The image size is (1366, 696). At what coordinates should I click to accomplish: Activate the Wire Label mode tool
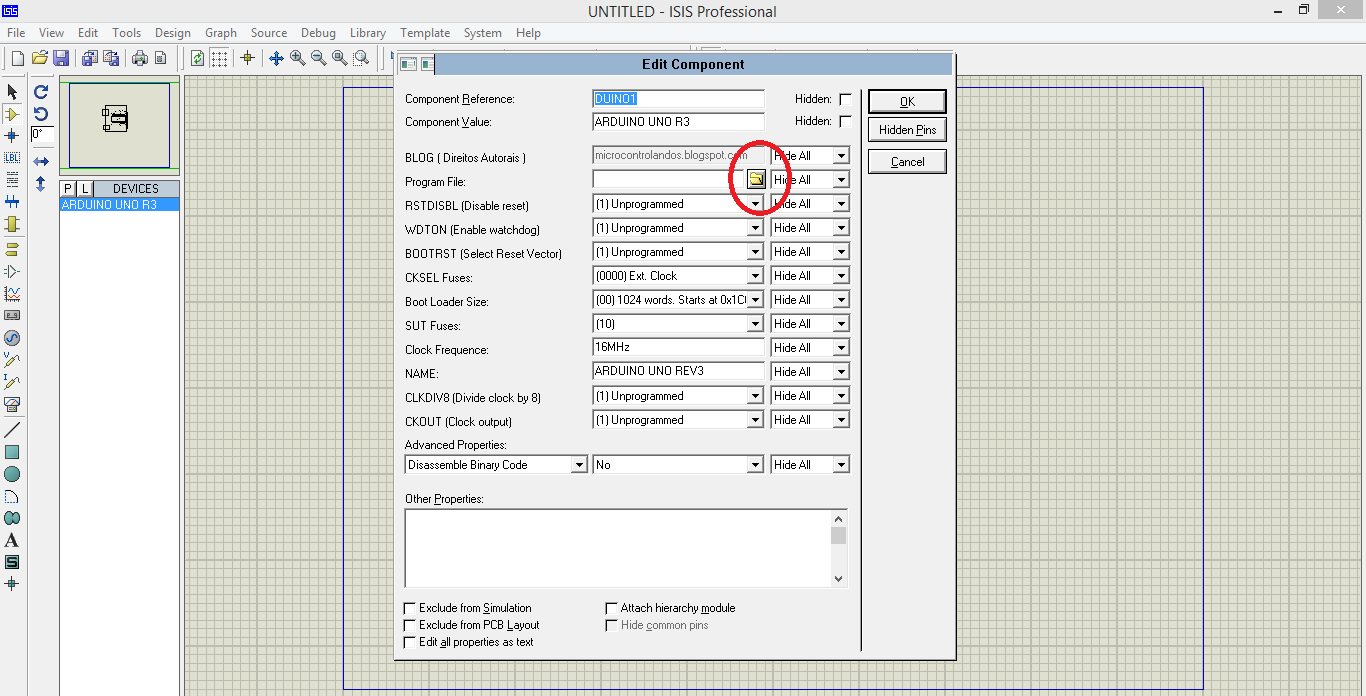pyautogui.click(x=12, y=157)
